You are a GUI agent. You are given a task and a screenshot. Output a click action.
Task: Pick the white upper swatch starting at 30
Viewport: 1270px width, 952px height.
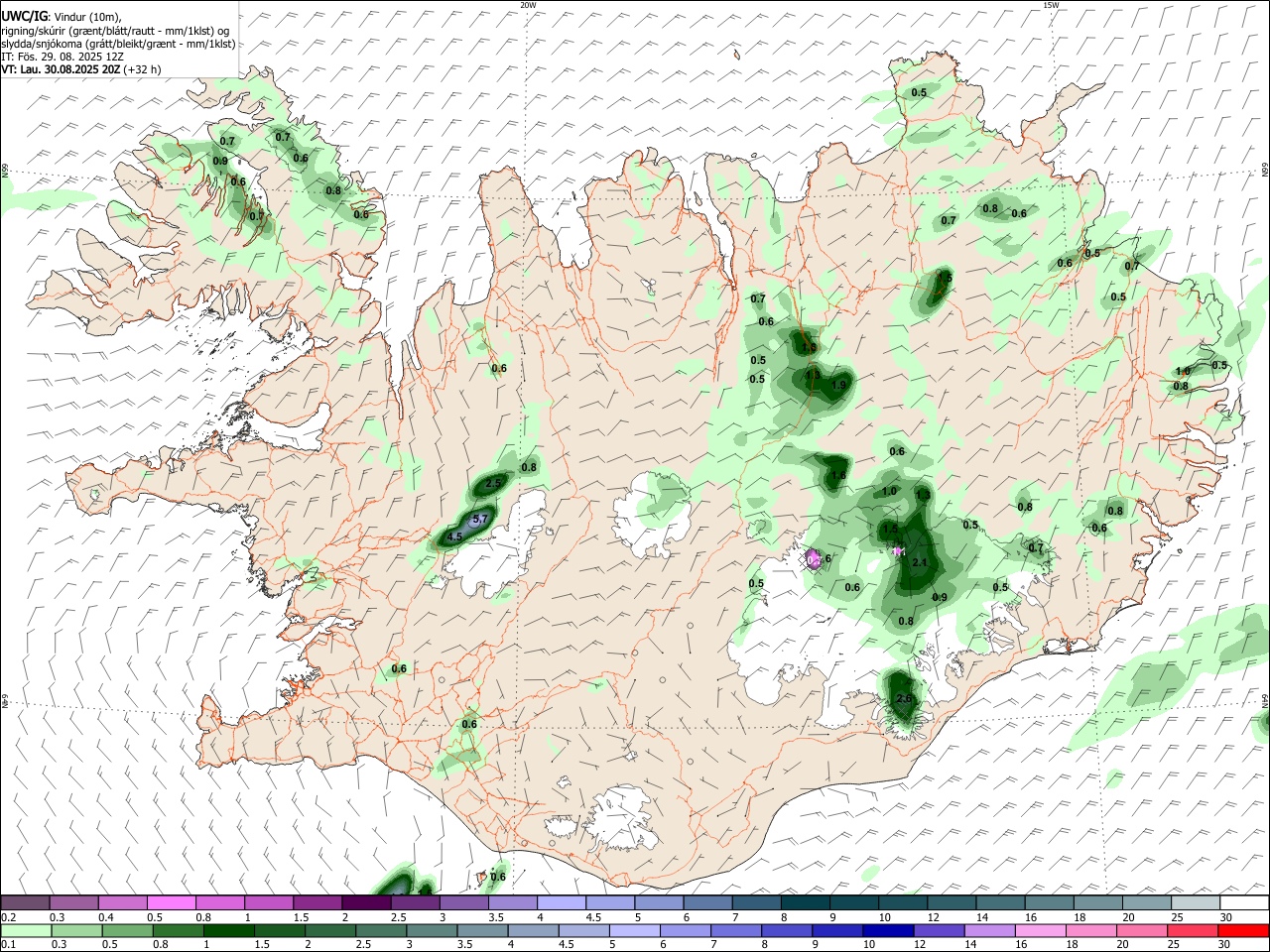click(x=1245, y=903)
